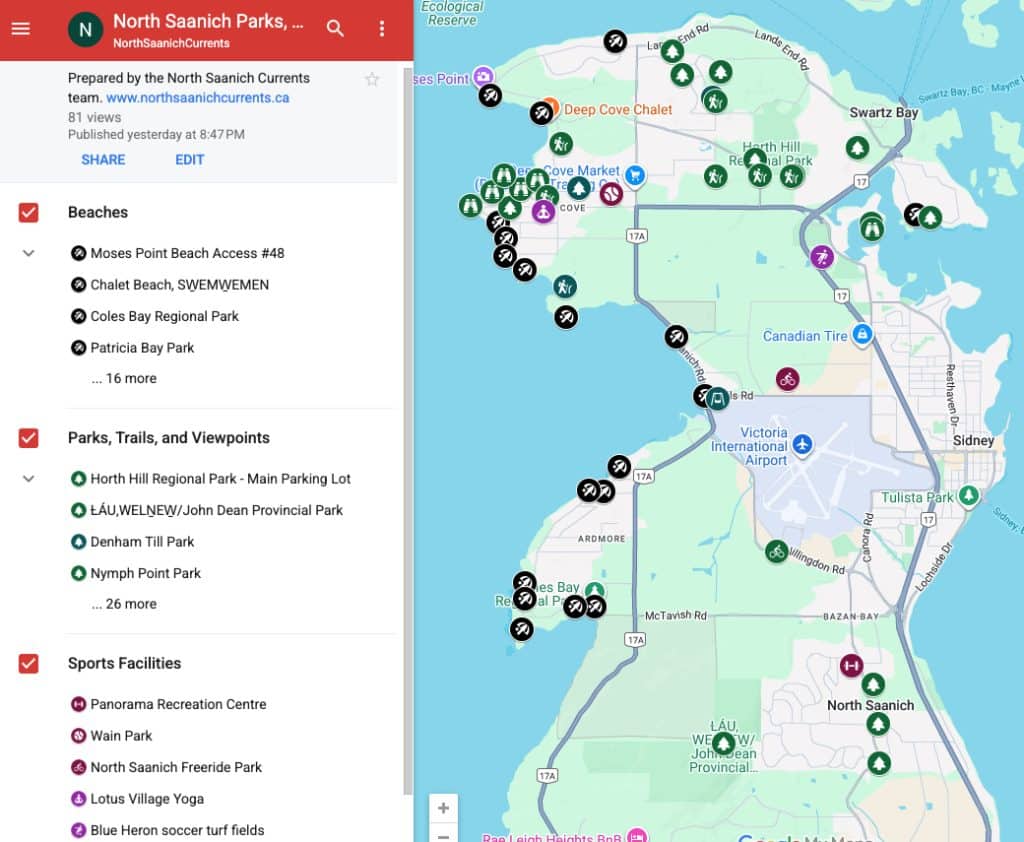This screenshot has width=1024, height=842.
Task: Click the sidebar vertical scrollbar
Action: pyautogui.click(x=406, y=400)
